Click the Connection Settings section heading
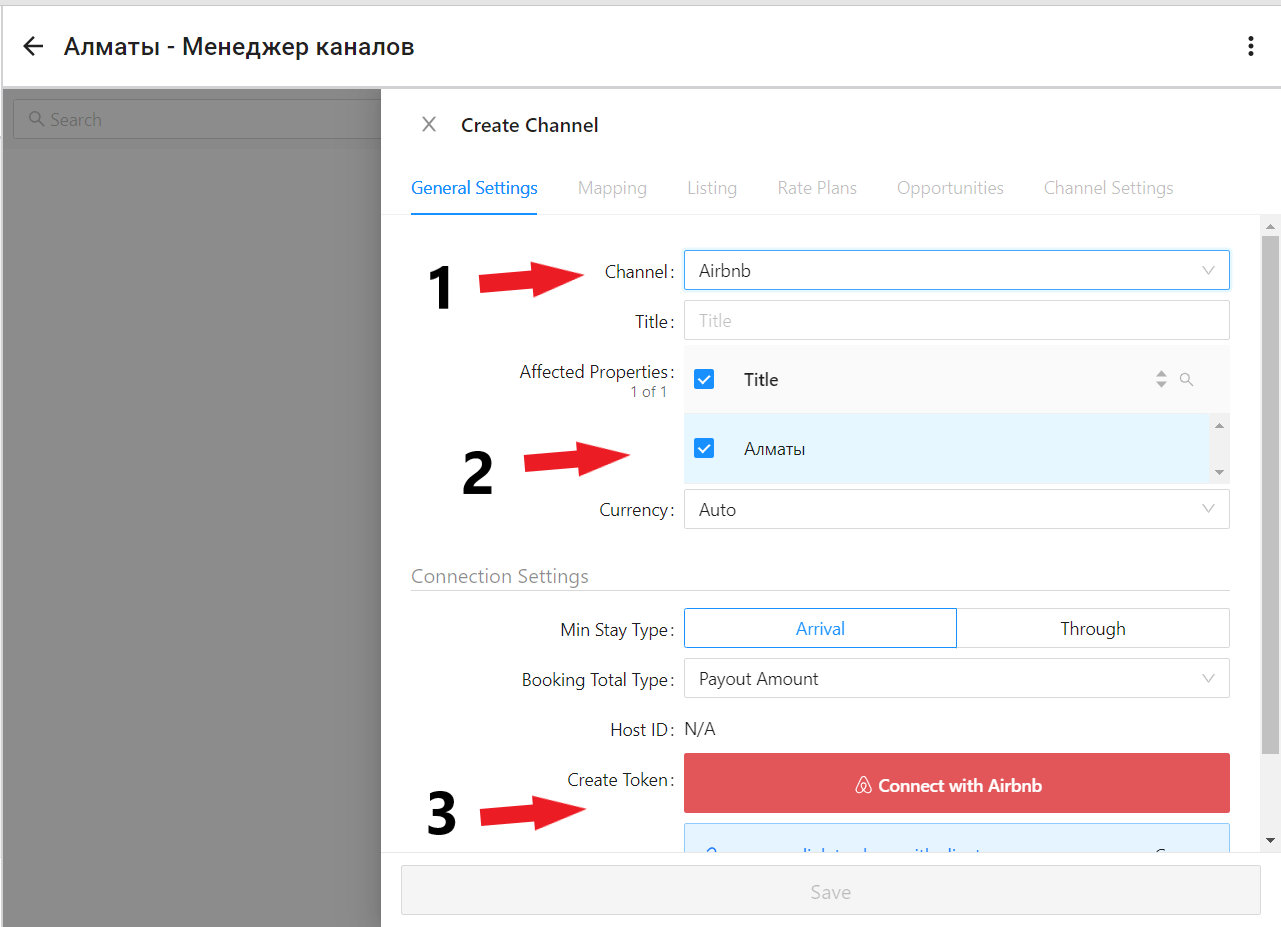Viewport: 1281px width, 927px height. click(x=500, y=576)
